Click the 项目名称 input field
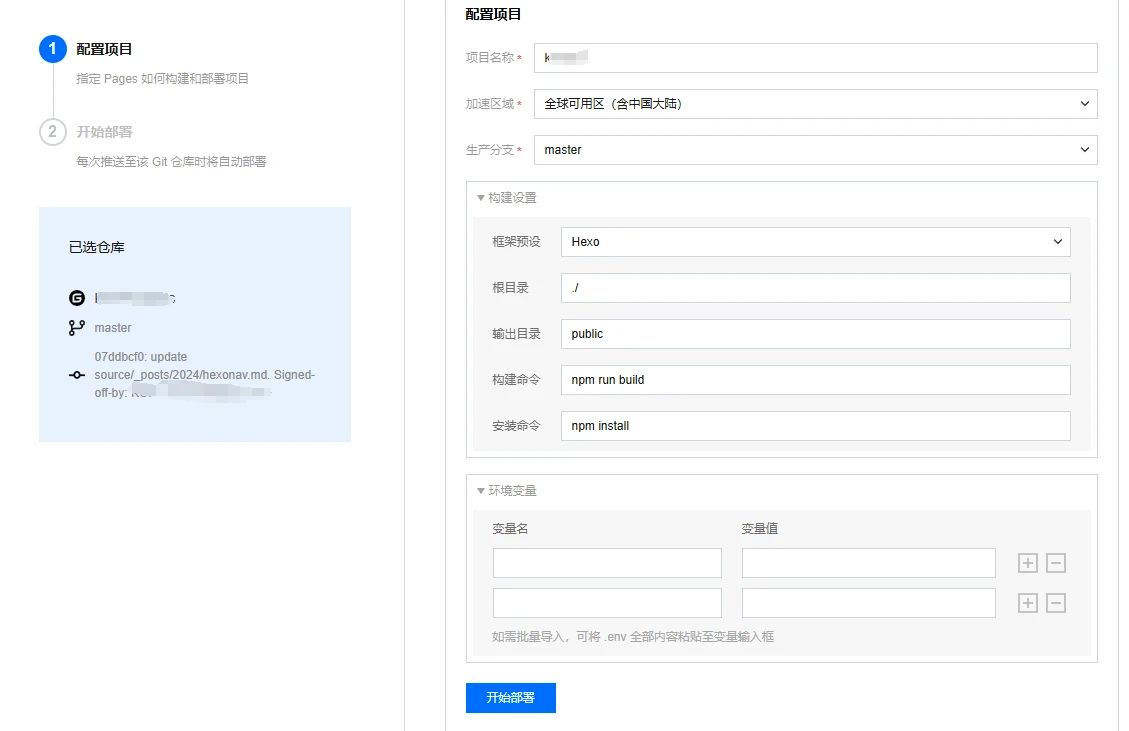The width and height of the screenshot is (1129, 731). tap(815, 58)
